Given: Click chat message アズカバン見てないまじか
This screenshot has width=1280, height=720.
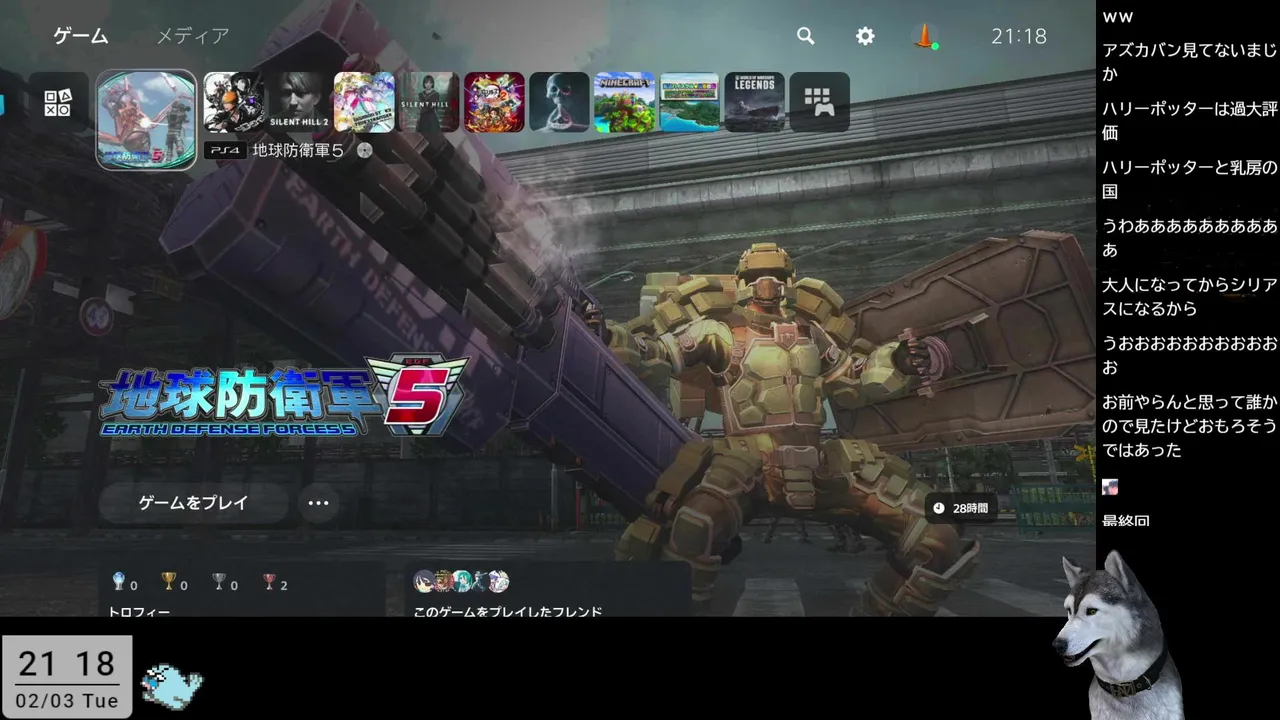Looking at the screenshot, I should [x=1190, y=62].
